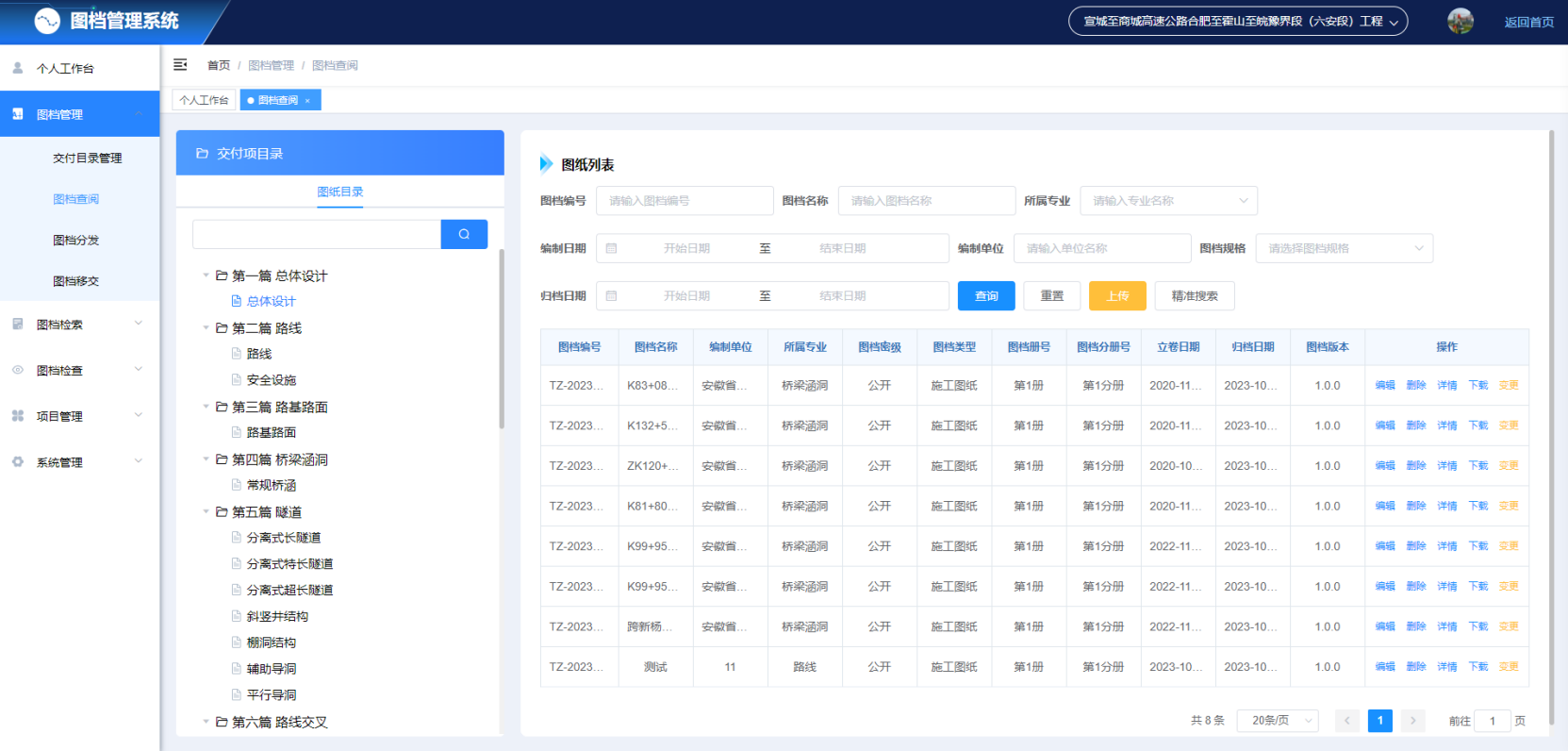Collapse the 第四篇 桥梁涵洞 tree node
Screen dimensions: 1568x751
(206, 459)
